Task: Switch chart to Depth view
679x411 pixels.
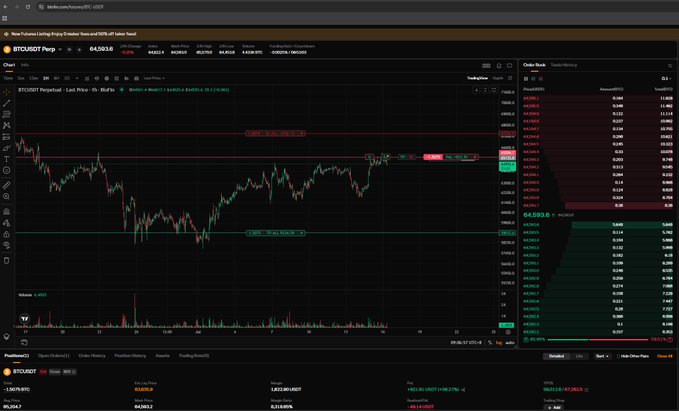Action: point(498,78)
